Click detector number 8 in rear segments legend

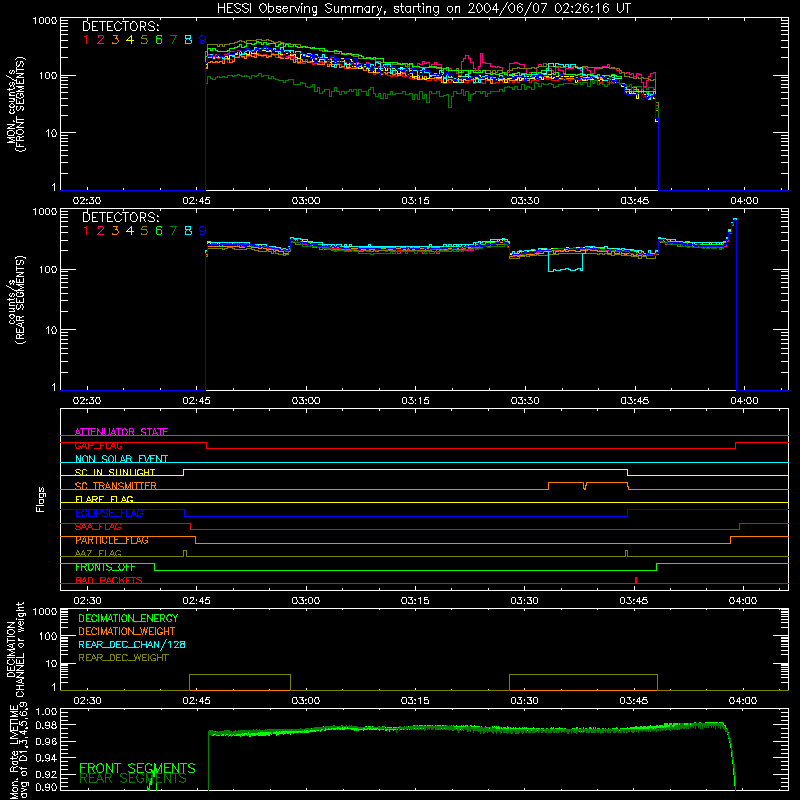click(x=188, y=231)
